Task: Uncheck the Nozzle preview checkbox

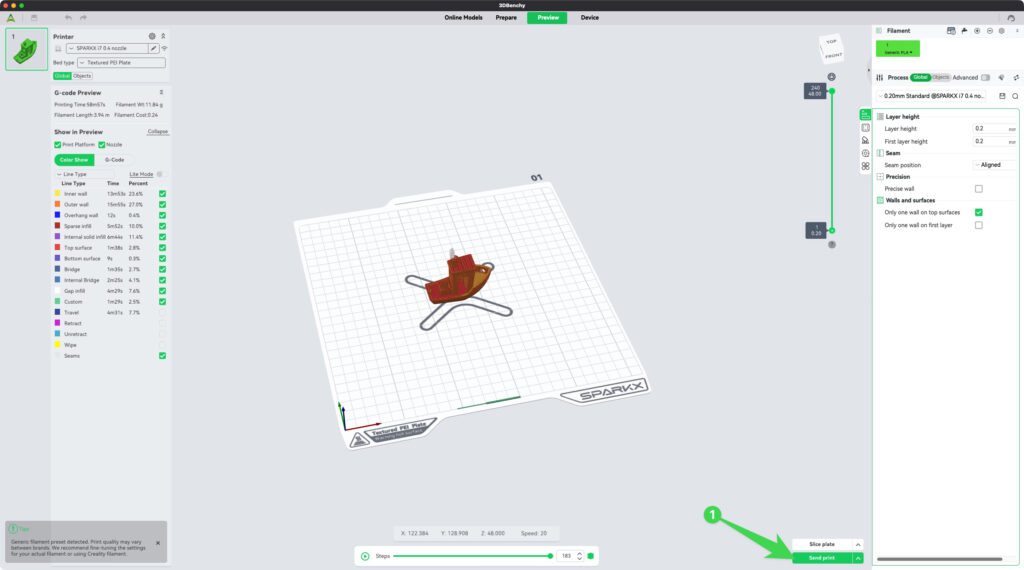Action: pyautogui.click(x=102, y=145)
